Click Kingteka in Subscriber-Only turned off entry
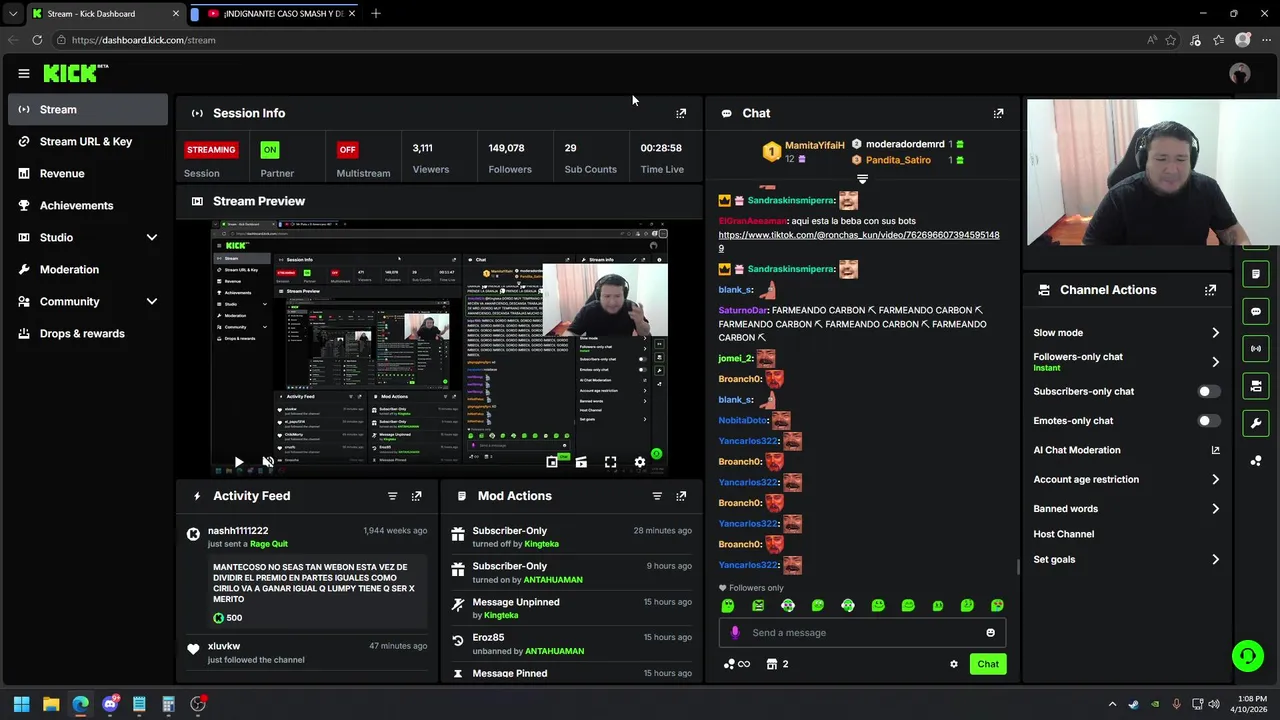Screen dimensions: 1280x720 541,544
